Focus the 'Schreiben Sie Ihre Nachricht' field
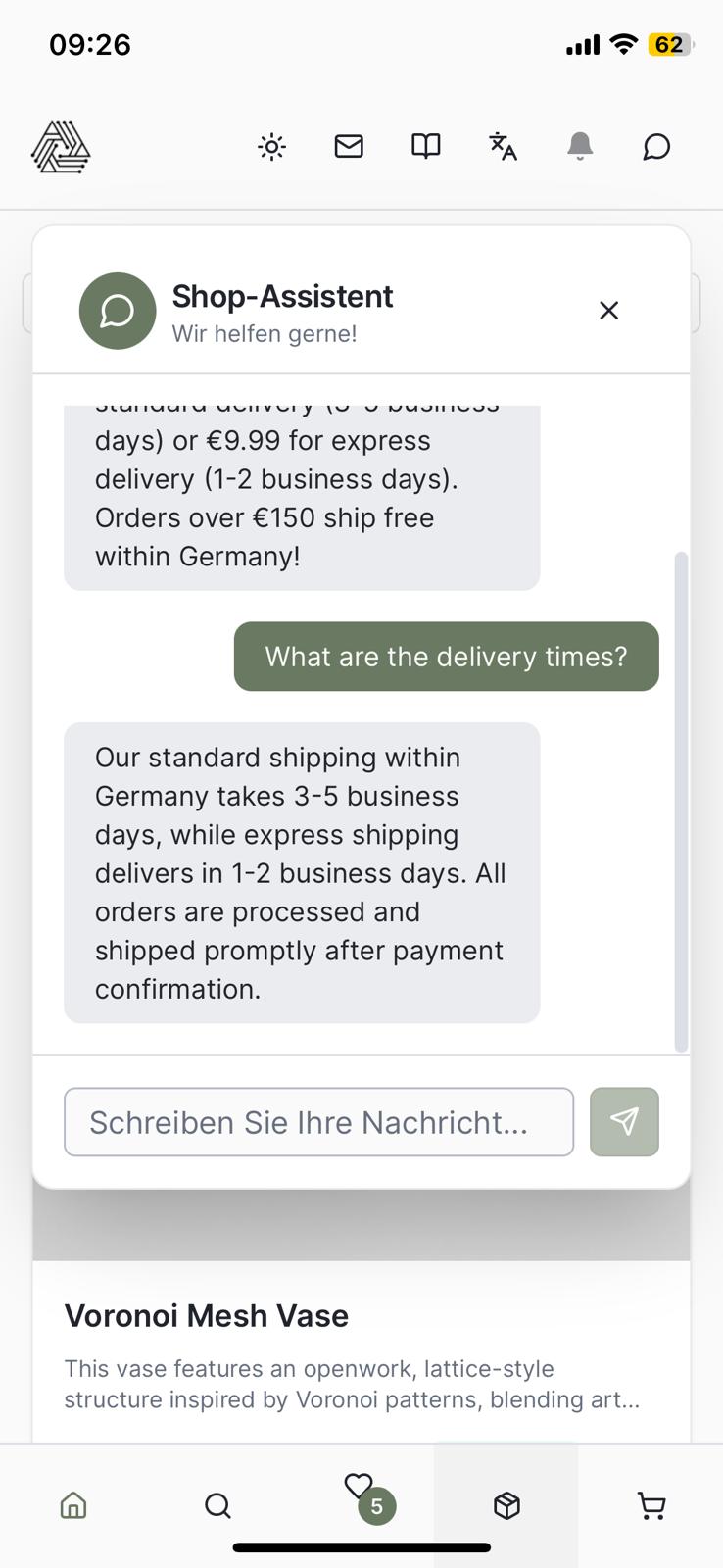Screen dimensions: 723x1568 tap(318, 1122)
